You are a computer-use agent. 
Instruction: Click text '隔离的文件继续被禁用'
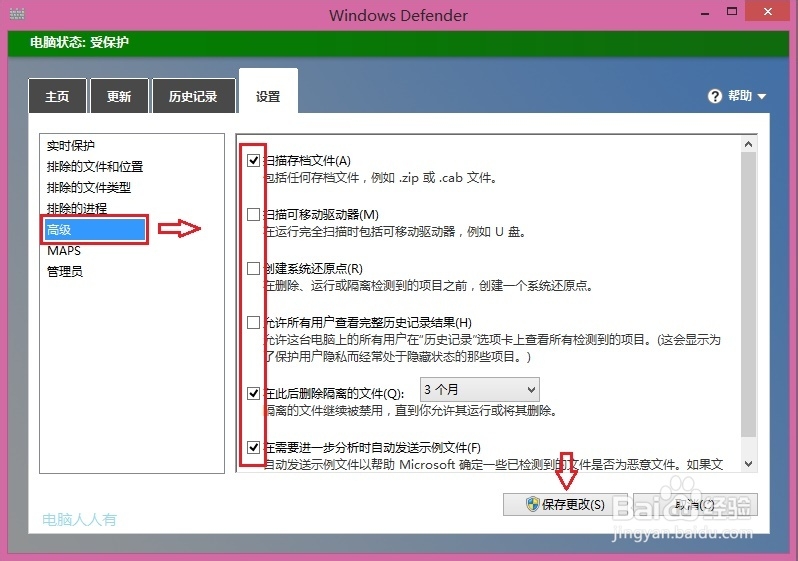pyautogui.click(x=324, y=410)
